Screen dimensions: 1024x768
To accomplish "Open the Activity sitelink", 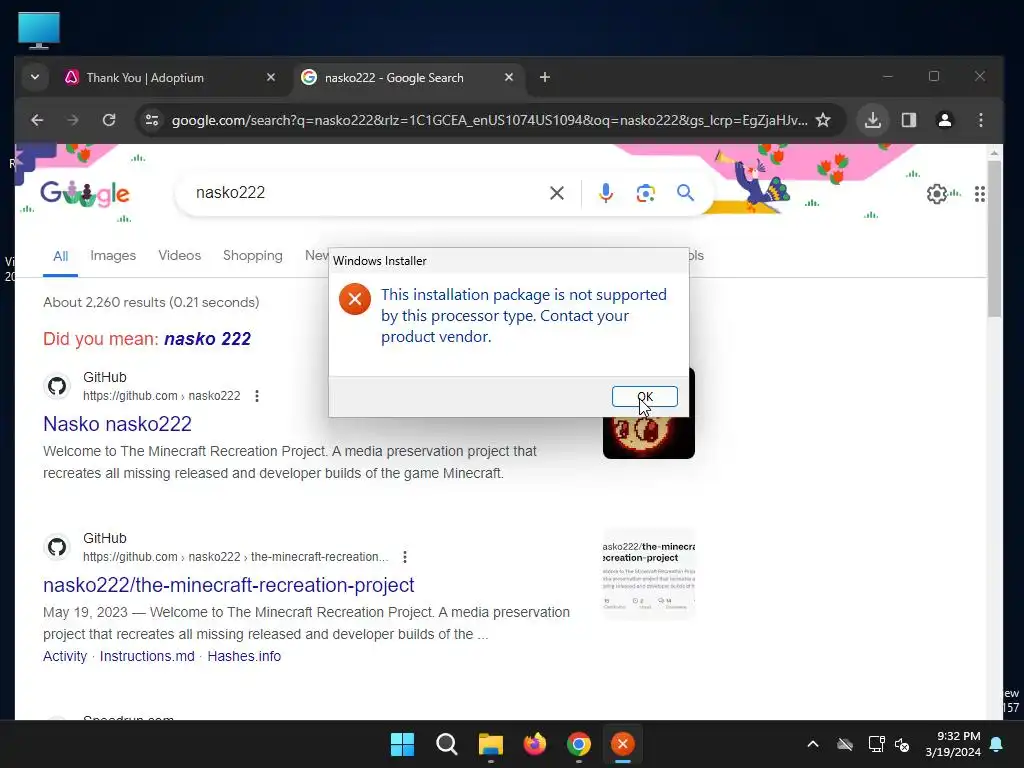I will [x=65, y=656].
